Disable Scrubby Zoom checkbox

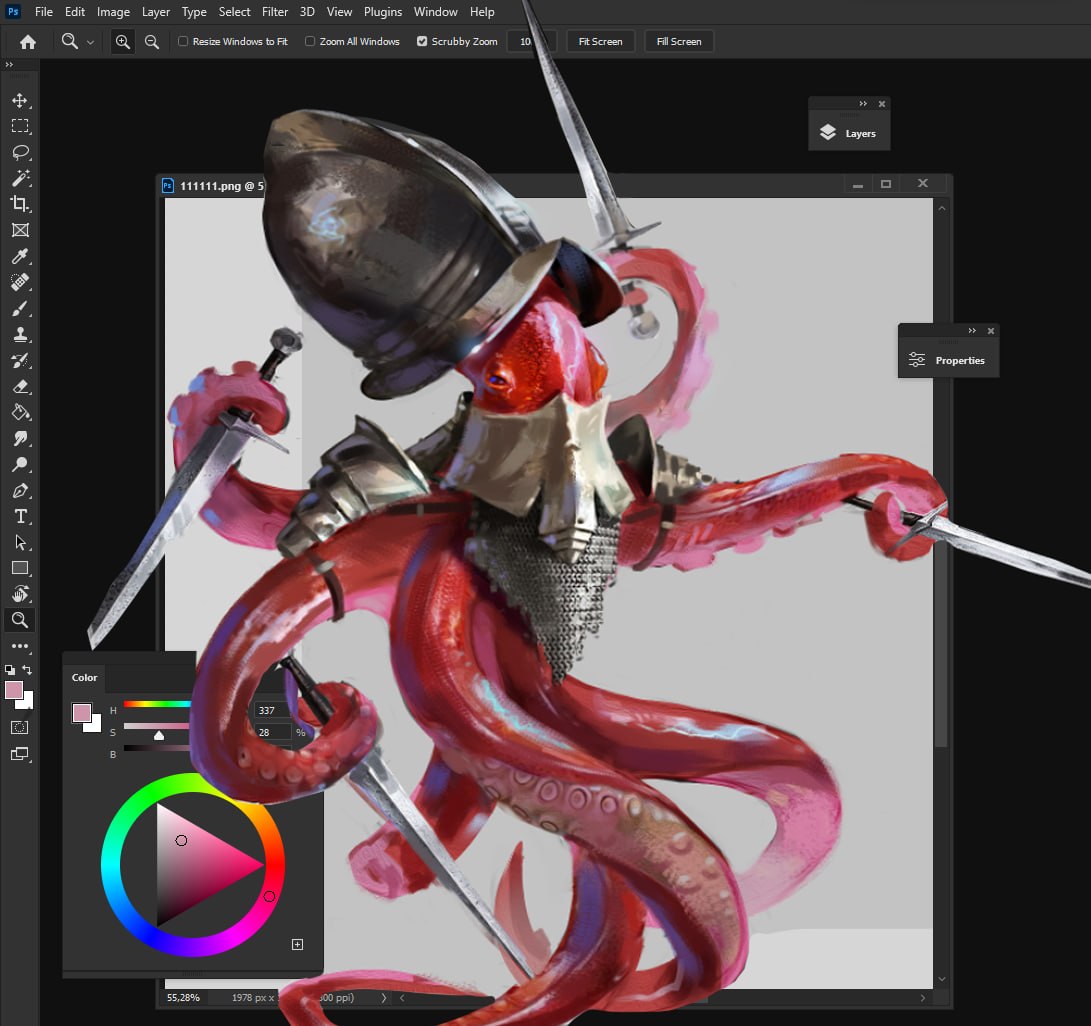[x=422, y=41]
